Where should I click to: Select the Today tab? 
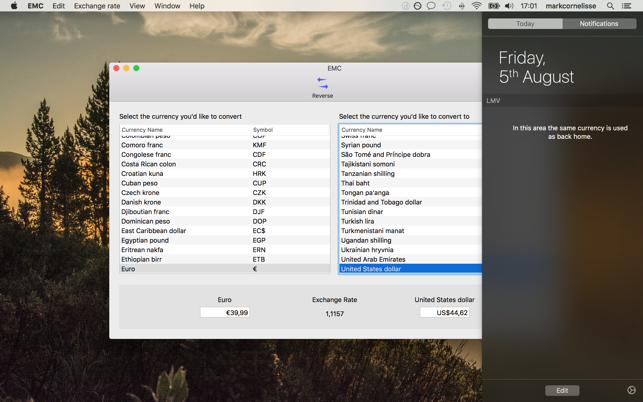[525, 24]
